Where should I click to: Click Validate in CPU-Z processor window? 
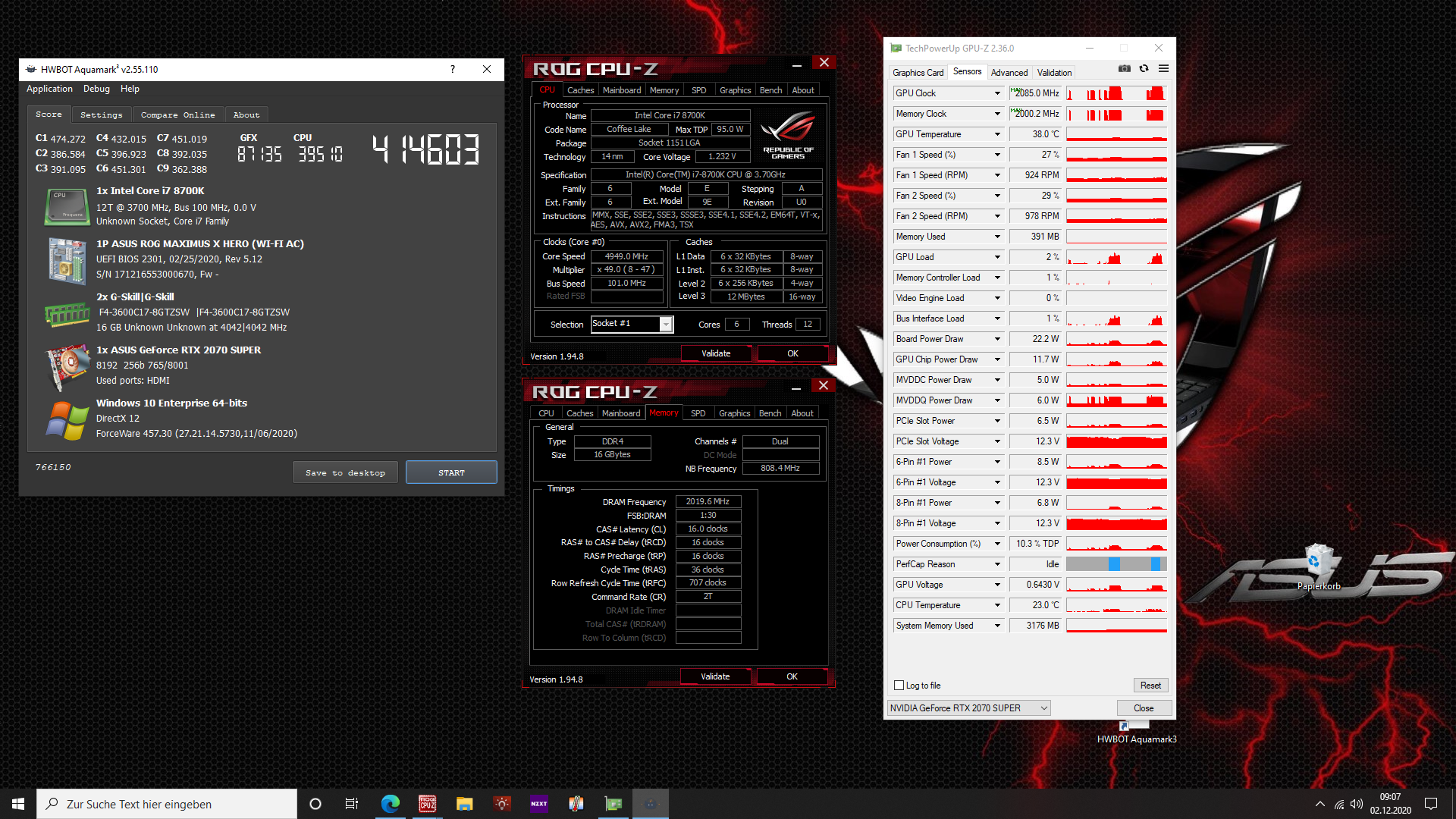pyautogui.click(x=716, y=353)
